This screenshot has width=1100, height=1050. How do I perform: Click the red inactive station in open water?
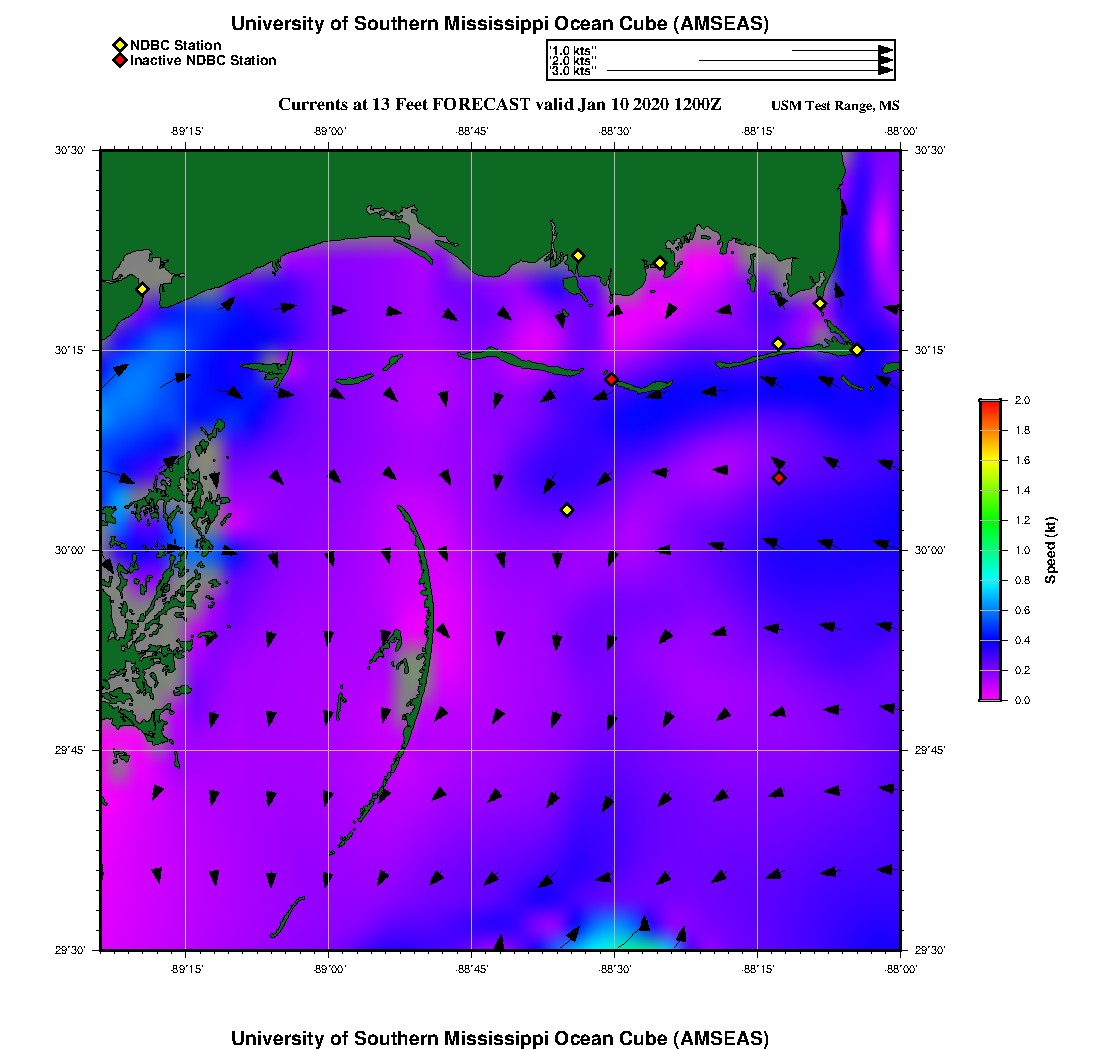point(779,478)
